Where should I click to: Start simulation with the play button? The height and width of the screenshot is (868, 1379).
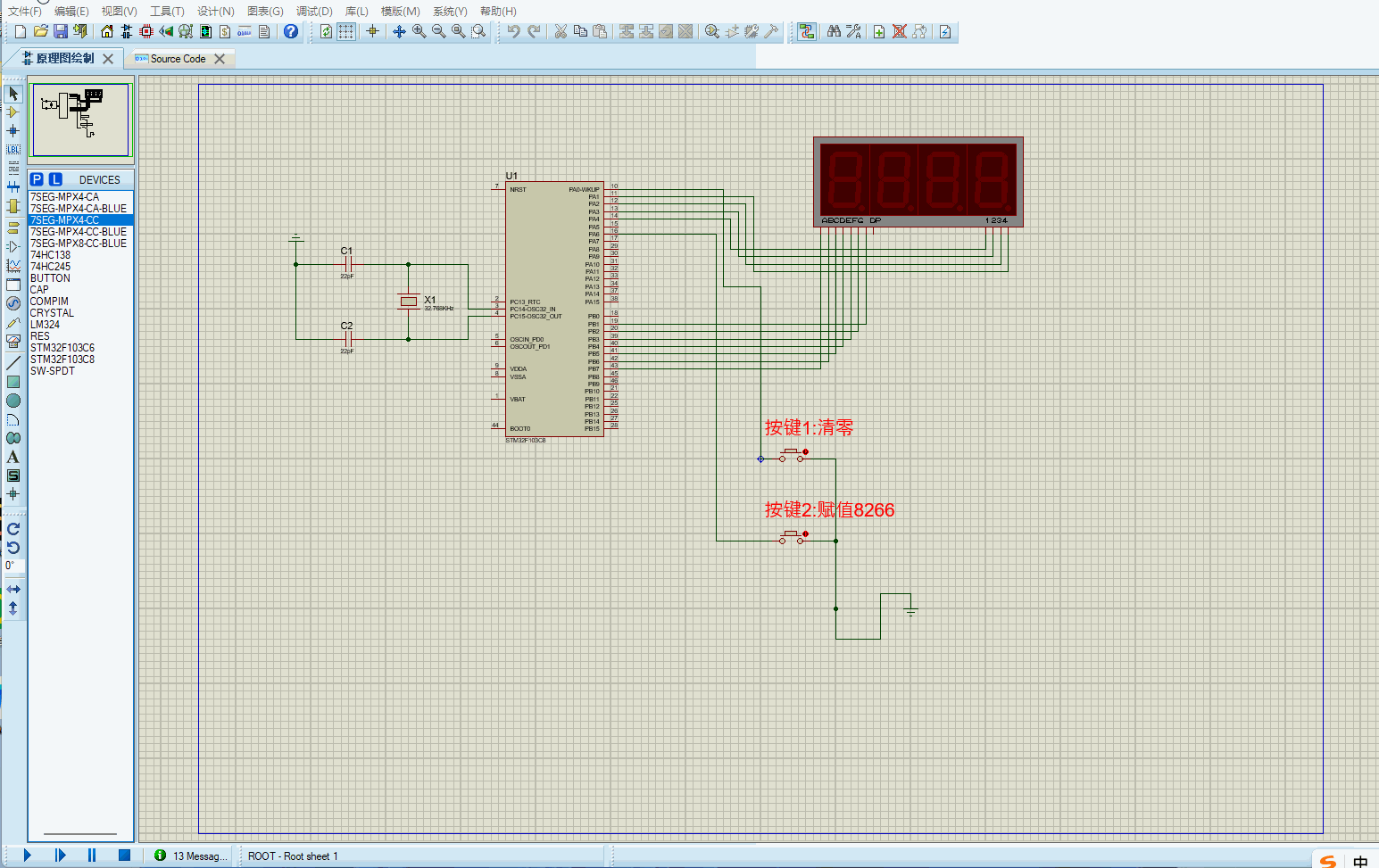27,856
